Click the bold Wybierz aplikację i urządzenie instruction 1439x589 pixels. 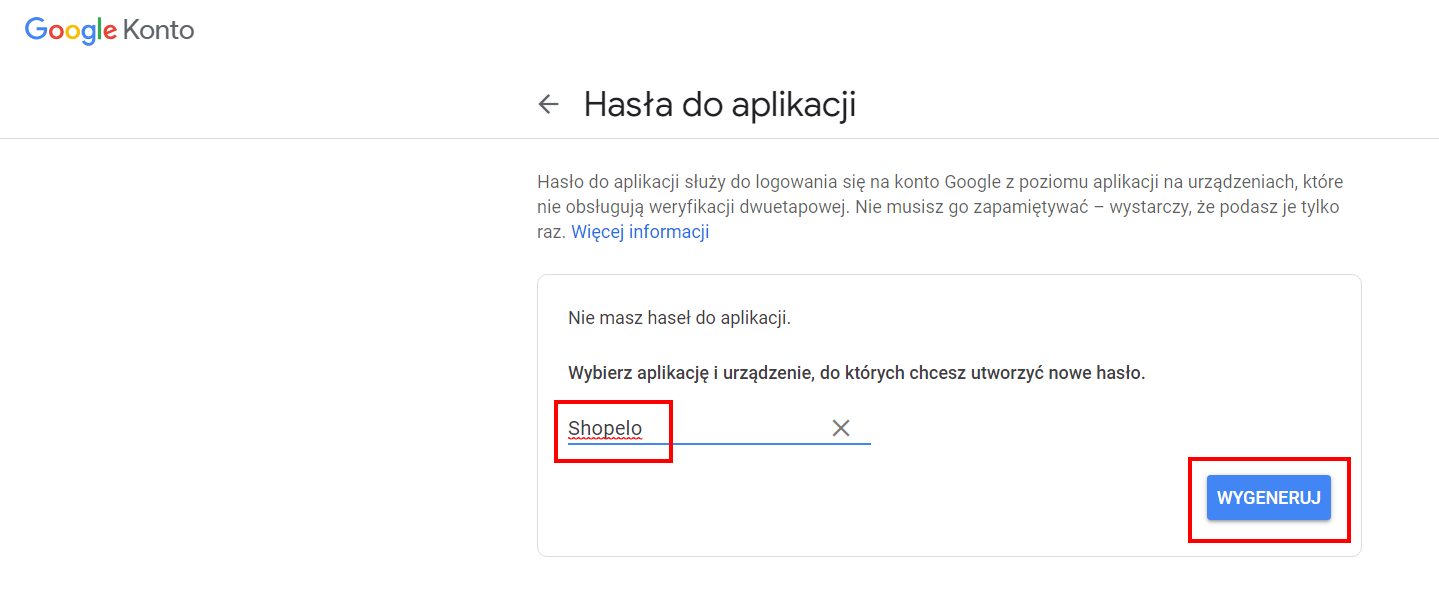pos(857,373)
